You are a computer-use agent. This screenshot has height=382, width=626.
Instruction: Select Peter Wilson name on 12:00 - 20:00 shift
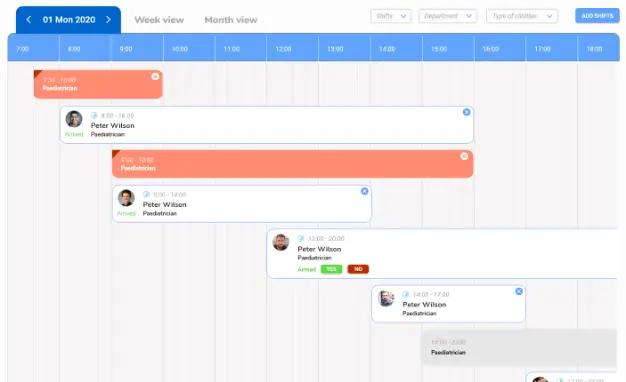pyautogui.click(x=319, y=249)
